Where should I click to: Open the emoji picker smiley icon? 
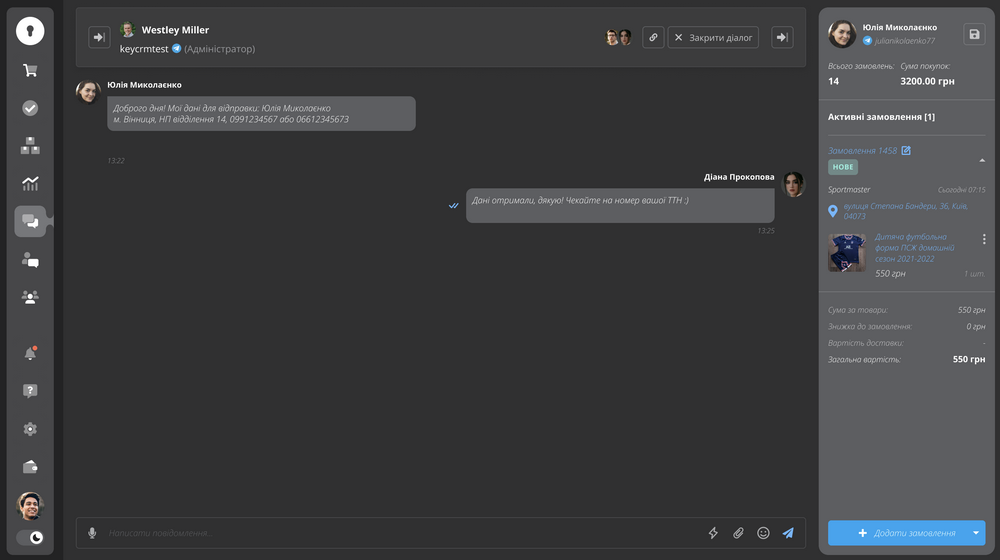click(x=763, y=533)
